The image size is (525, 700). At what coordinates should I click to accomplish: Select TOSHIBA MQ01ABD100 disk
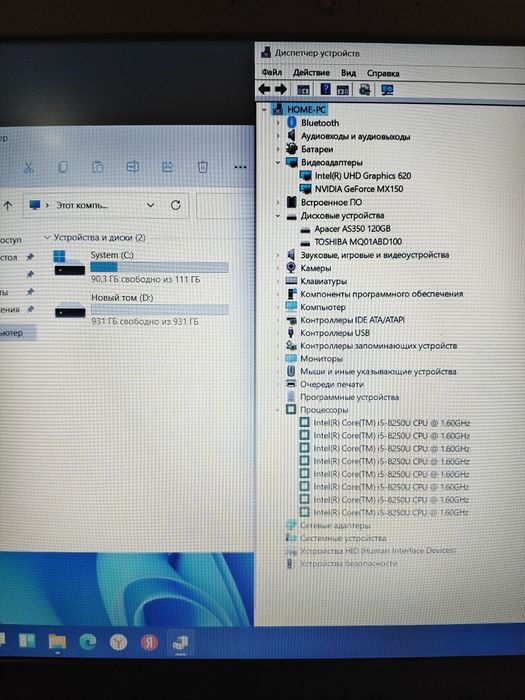tap(358, 242)
